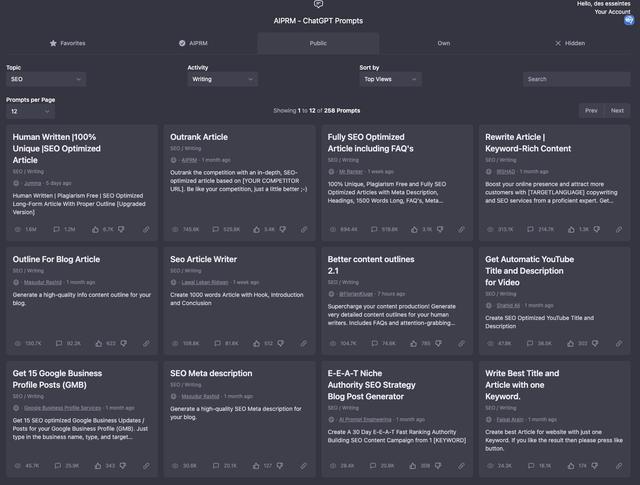Screen dimensions: 640x485
Task: Open E-E-A-T Niche Authority prompt title
Action: pyautogui.click(x=371, y=385)
